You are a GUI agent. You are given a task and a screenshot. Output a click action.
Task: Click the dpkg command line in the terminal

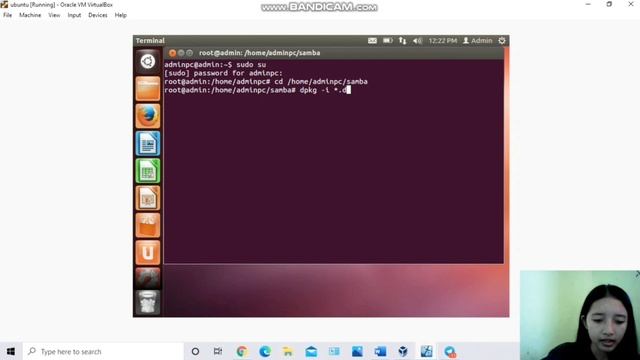[258, 90]
